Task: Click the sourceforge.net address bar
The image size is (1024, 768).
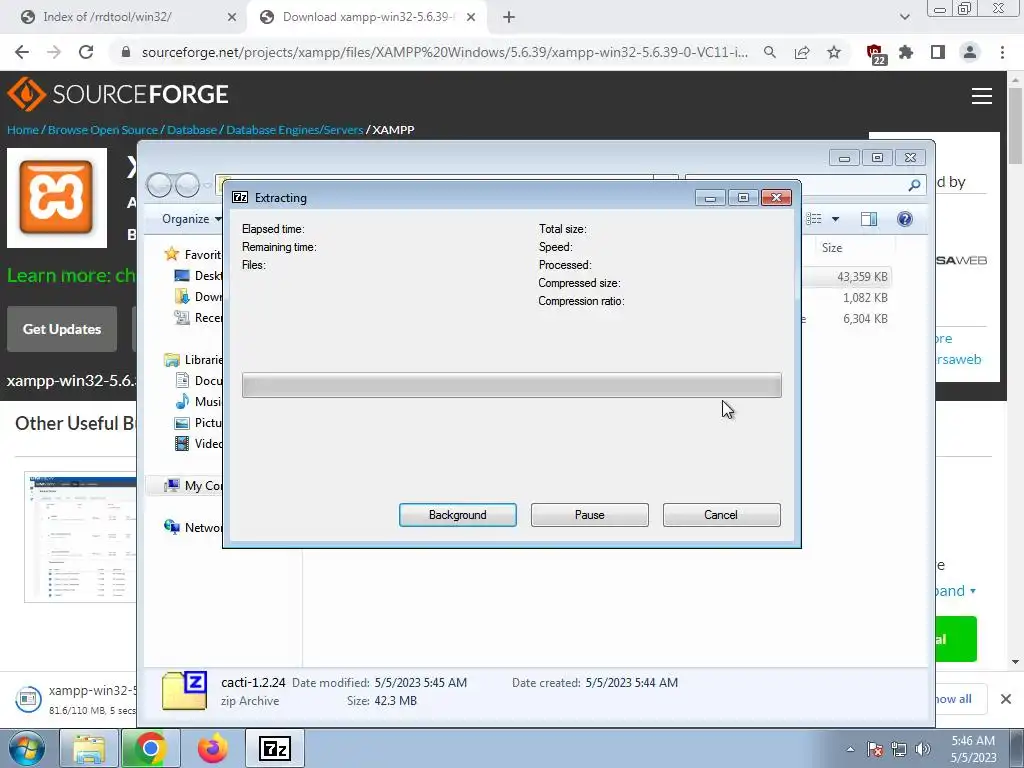Action: (444, 52)
